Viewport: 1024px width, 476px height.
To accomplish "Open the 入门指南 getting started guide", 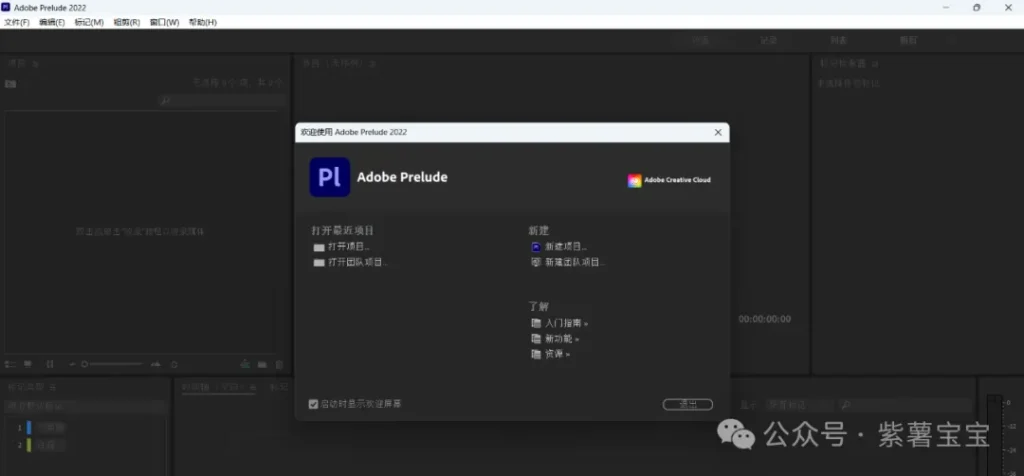I will point(566,323).
